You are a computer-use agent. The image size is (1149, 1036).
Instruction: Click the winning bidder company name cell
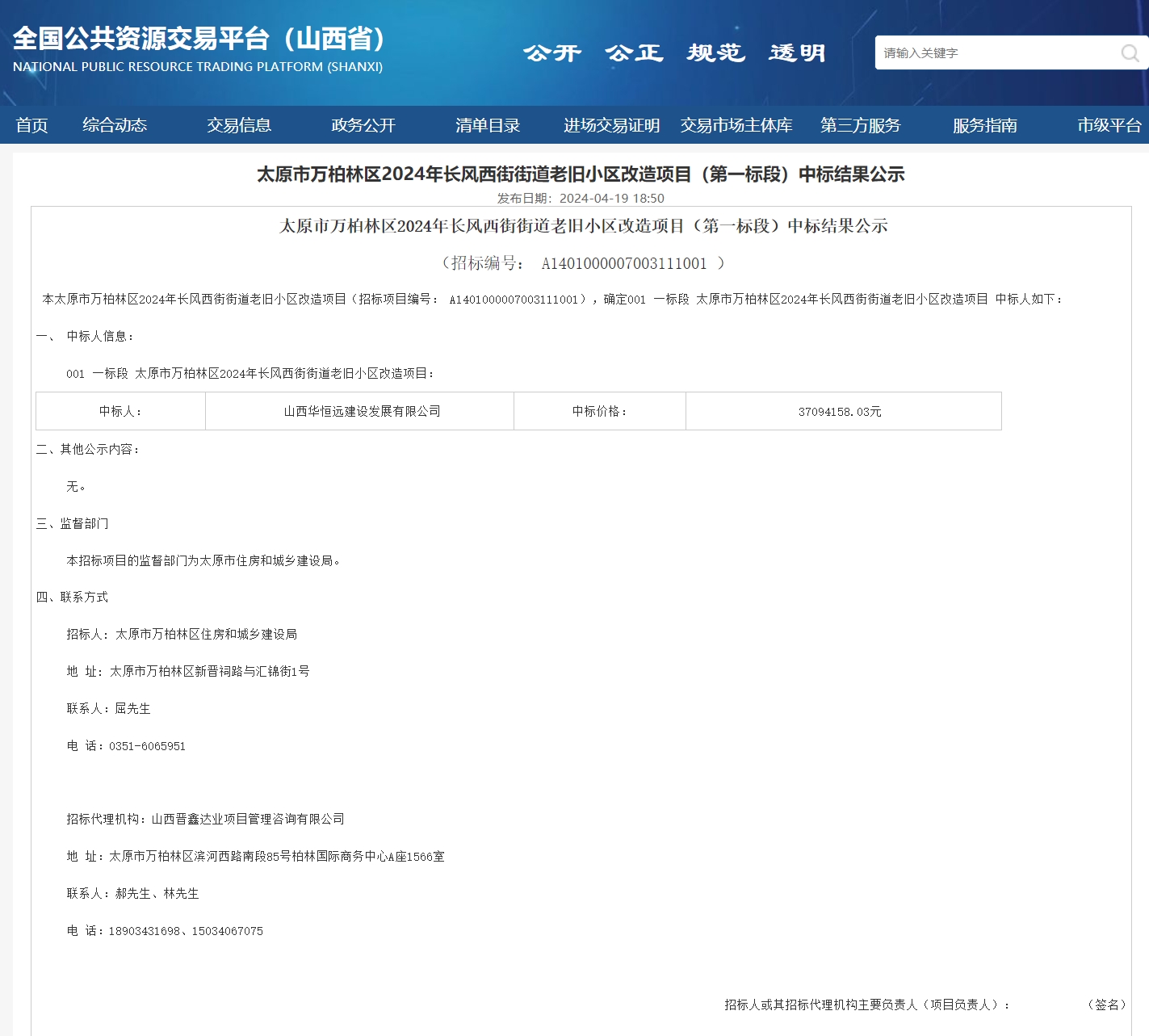362,412
